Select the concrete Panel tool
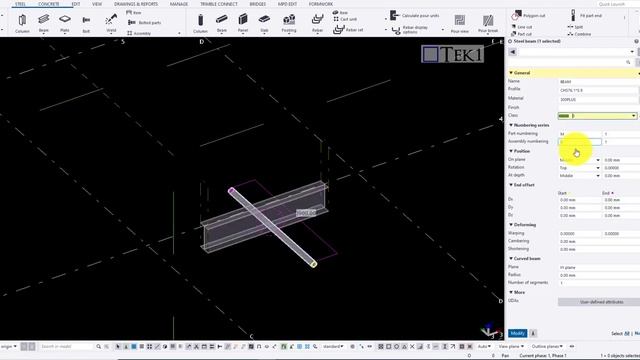 (243, 23)
